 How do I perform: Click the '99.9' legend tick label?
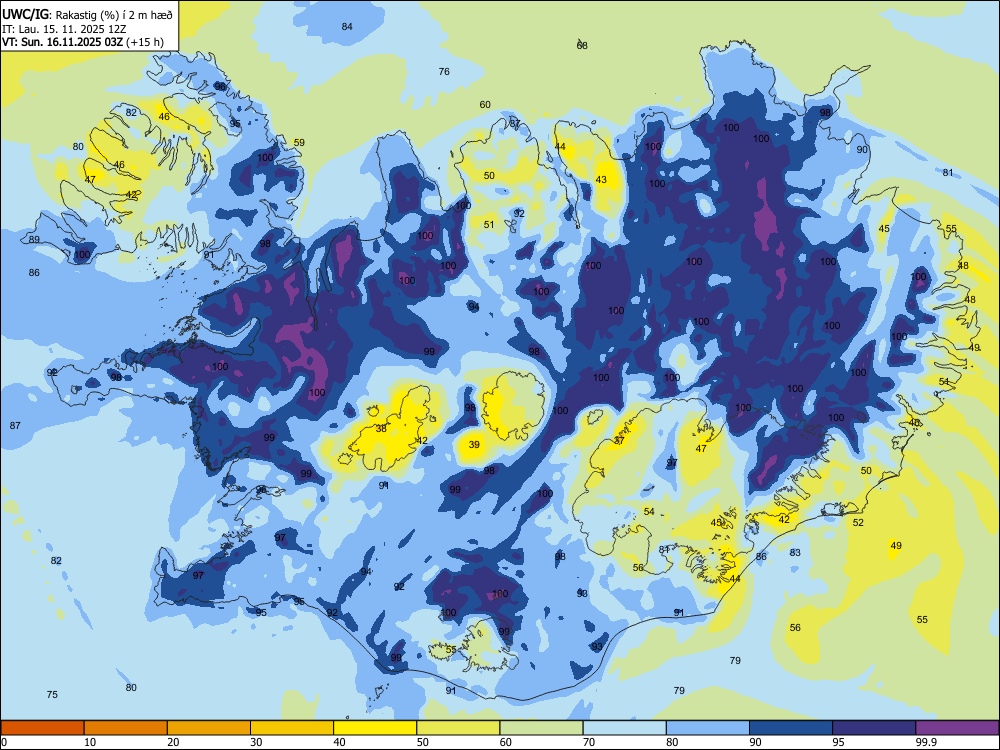click(925, 742)
